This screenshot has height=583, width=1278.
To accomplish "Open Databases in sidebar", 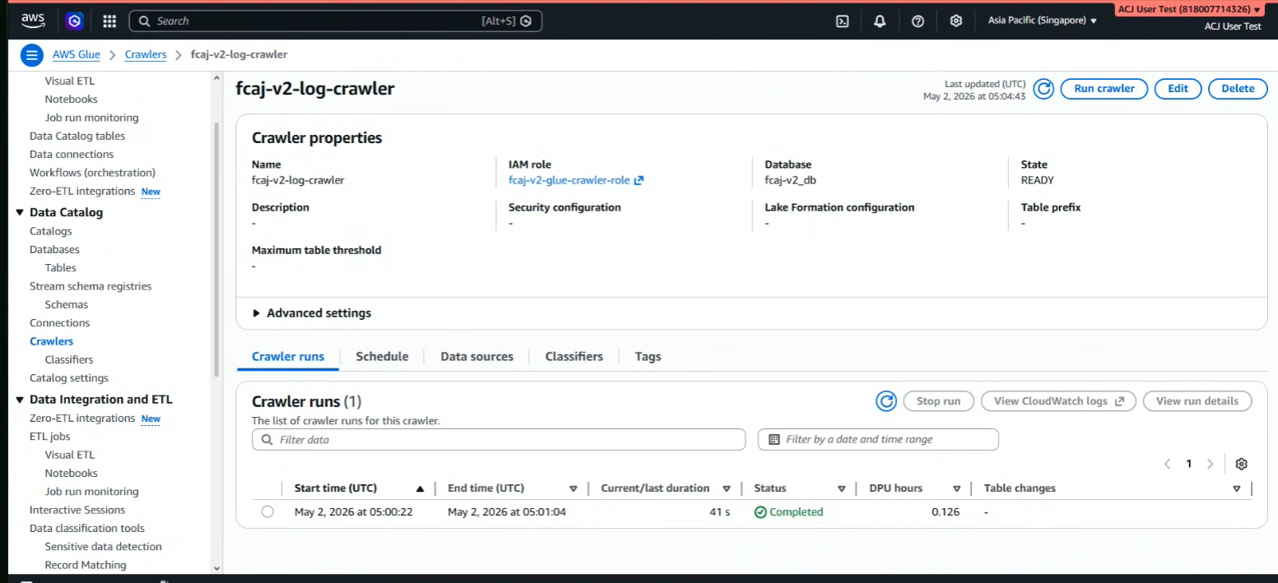I will point(54,250).
